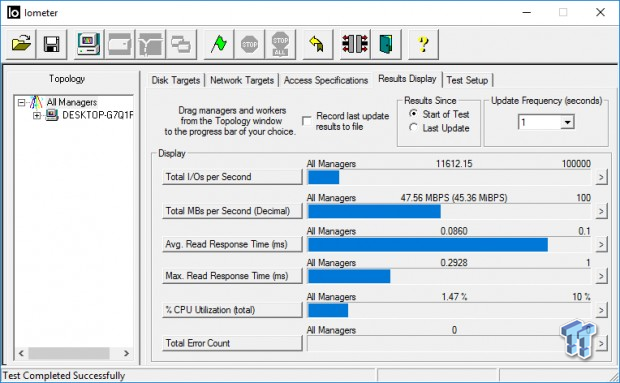
Task: Open chart arrow for Avg. Read Response Time
Action: point(601,245)
